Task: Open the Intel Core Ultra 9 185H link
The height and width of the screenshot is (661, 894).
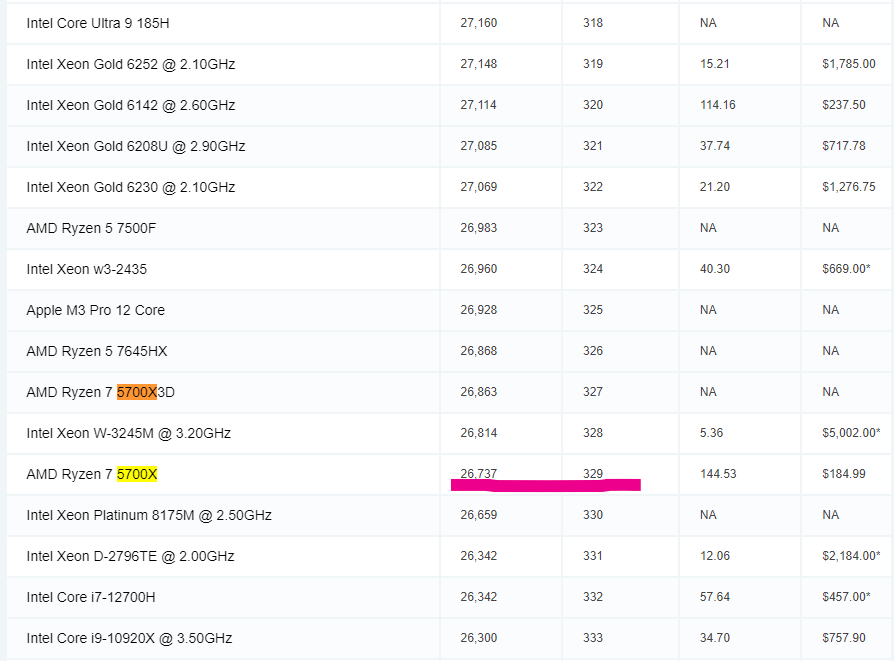Action: click(x=97, y=23)
